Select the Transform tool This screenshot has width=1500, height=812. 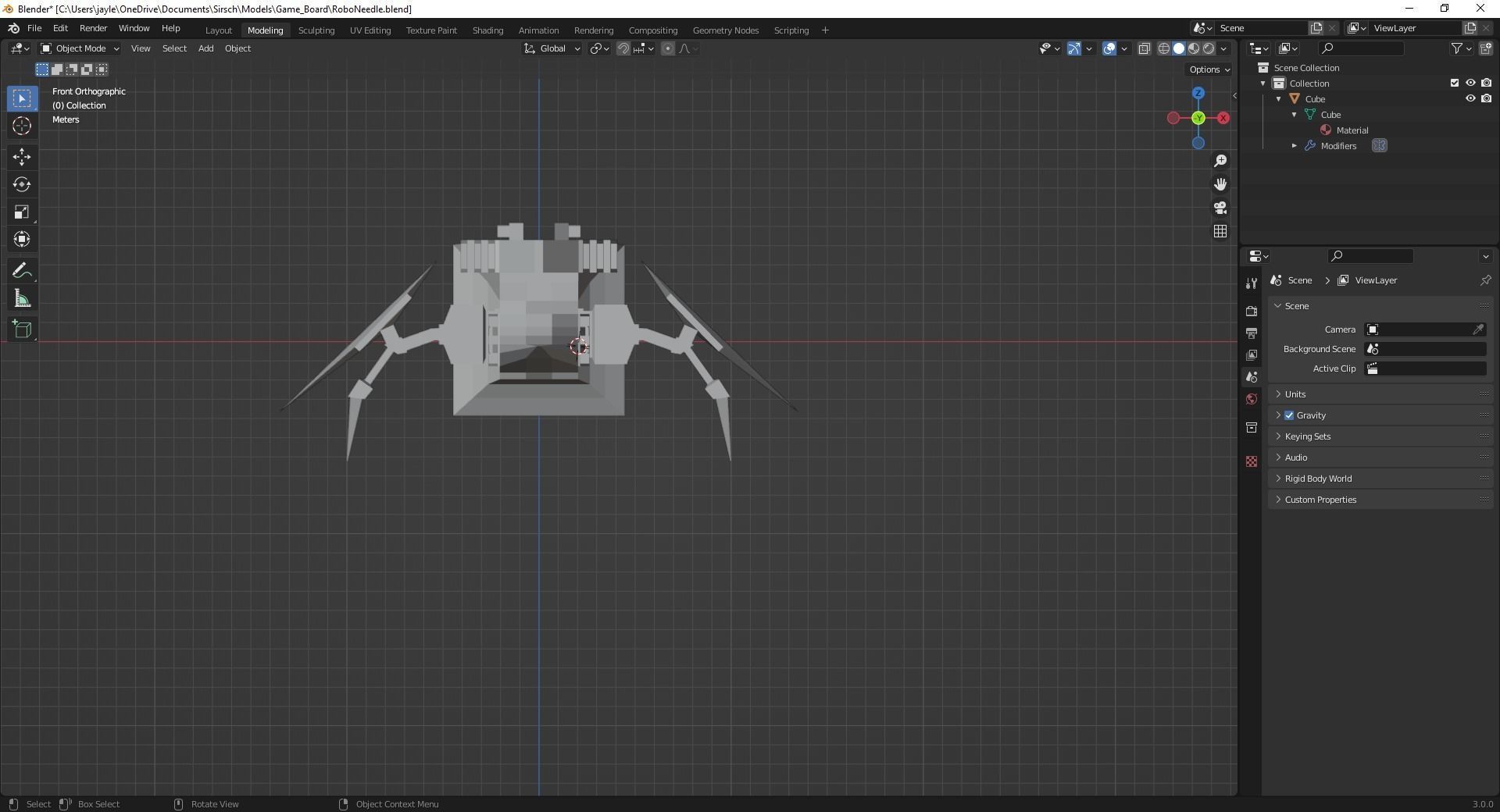[22, 239]
